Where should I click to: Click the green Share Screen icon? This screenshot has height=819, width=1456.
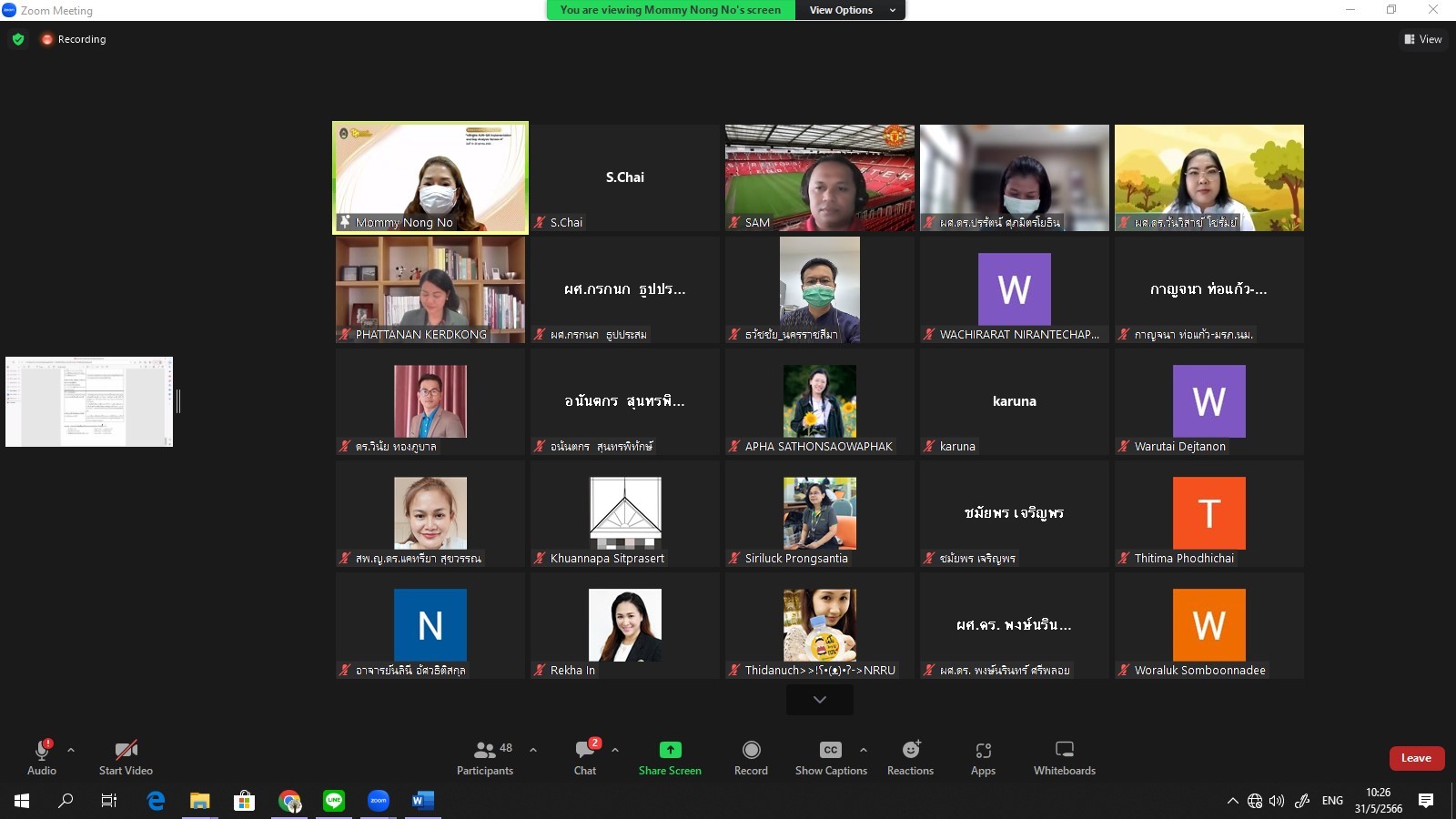(x=670, y=750)
